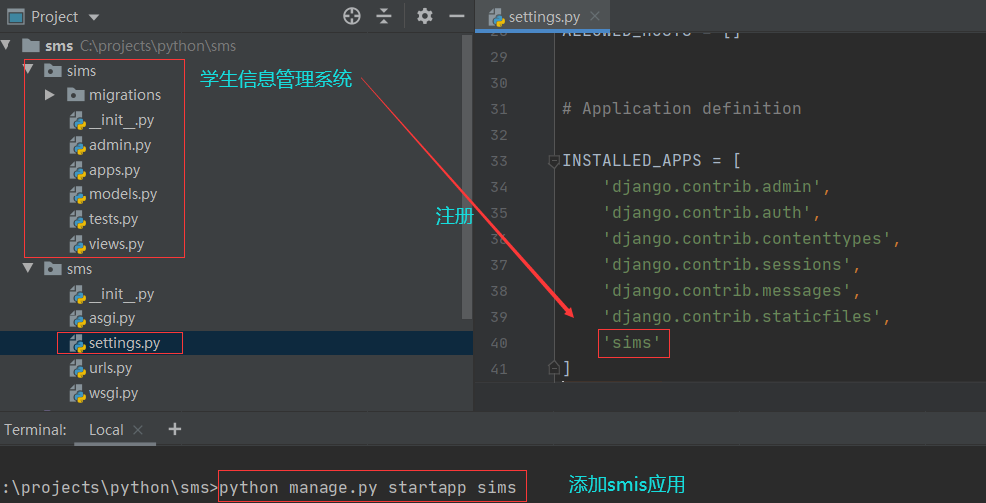This screenshot has width=986, height=503.
Task: Open __init__.py under sms package
Action: (x=121, y=294)
